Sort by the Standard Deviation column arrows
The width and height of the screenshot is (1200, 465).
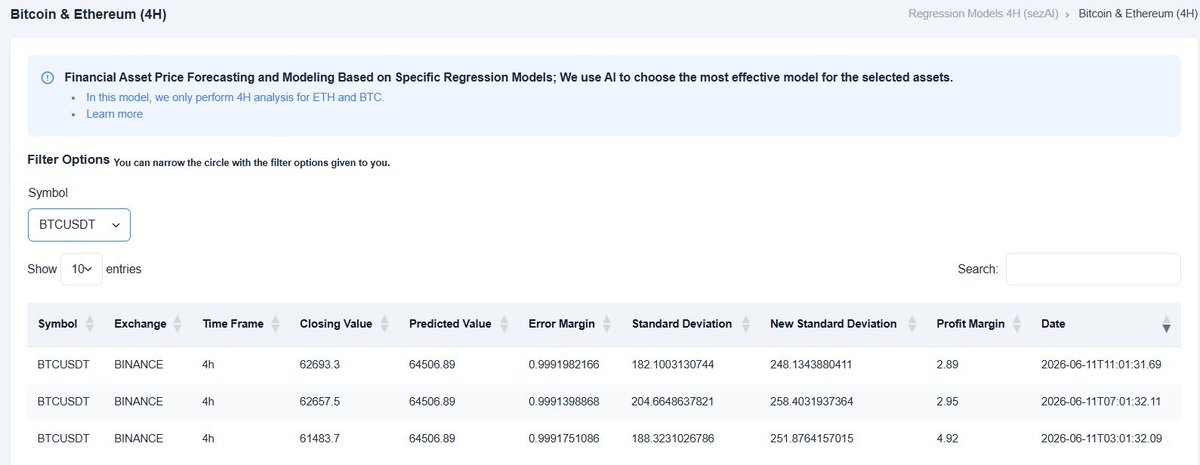point(746,325)
